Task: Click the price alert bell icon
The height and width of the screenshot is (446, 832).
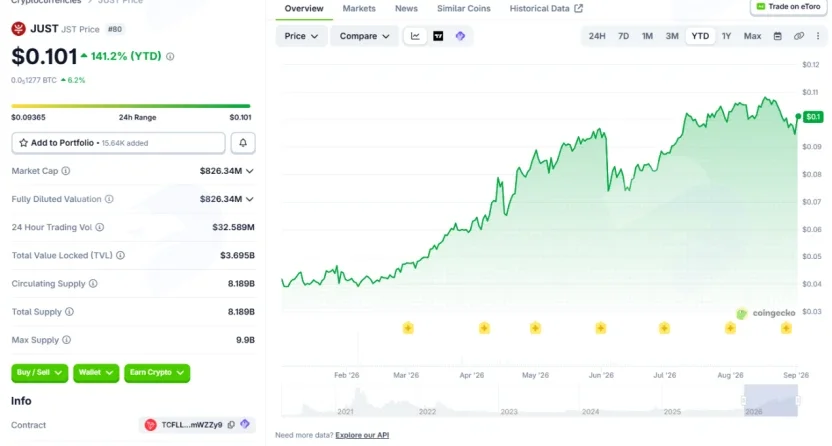Action: pyautogui.click(x=243, y=143)
